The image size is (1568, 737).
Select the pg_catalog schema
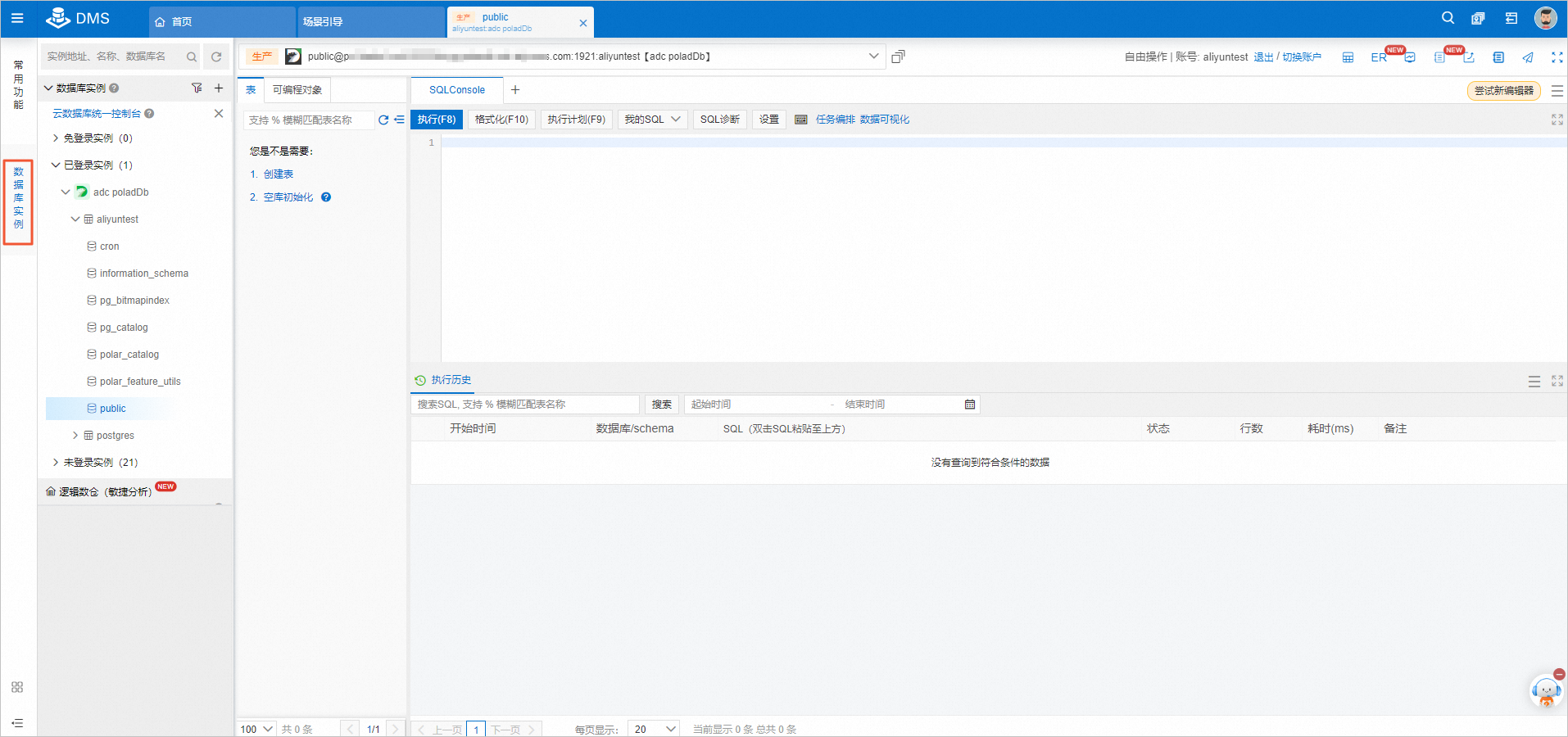point(124,328)
